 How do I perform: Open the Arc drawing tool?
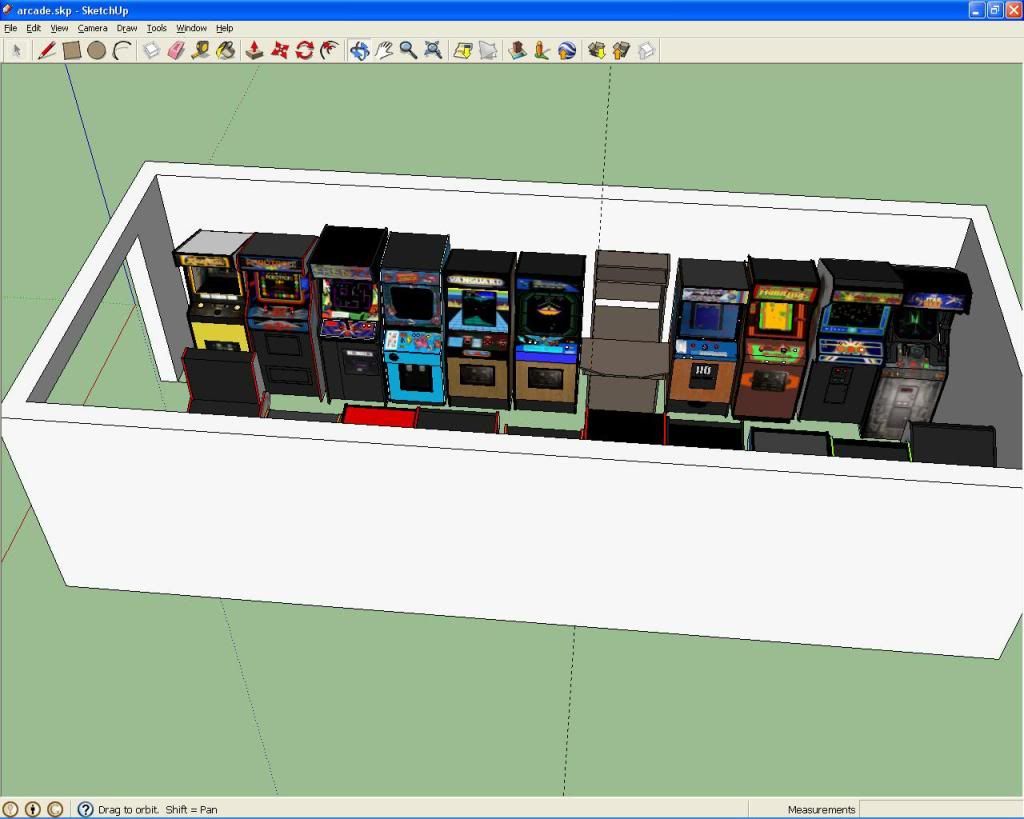pyautogui.click(x=122, y=51)
